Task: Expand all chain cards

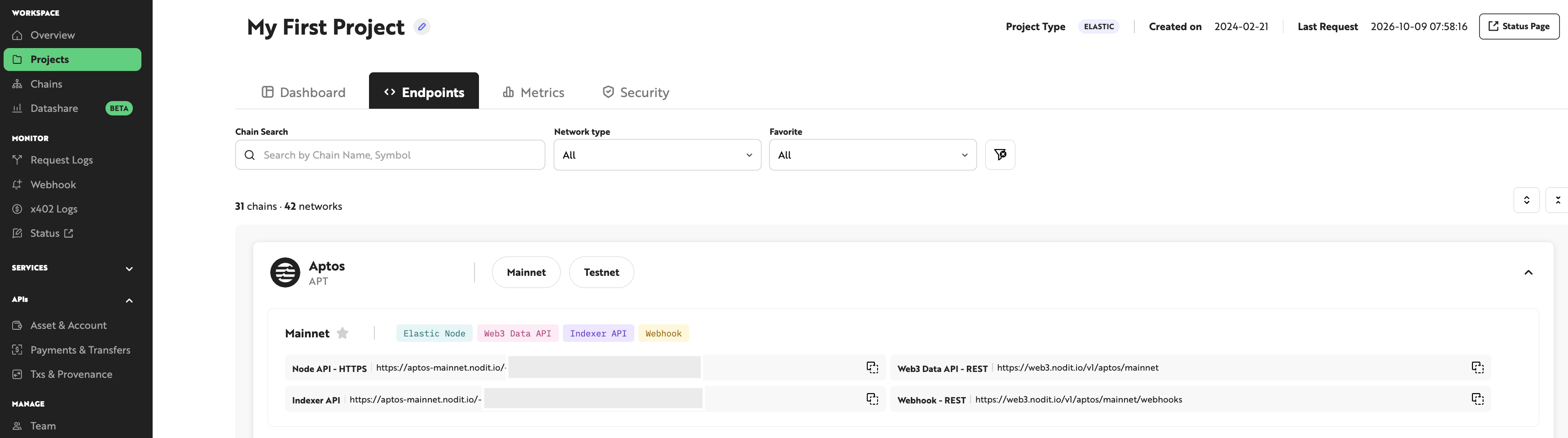Action: 1527,200
